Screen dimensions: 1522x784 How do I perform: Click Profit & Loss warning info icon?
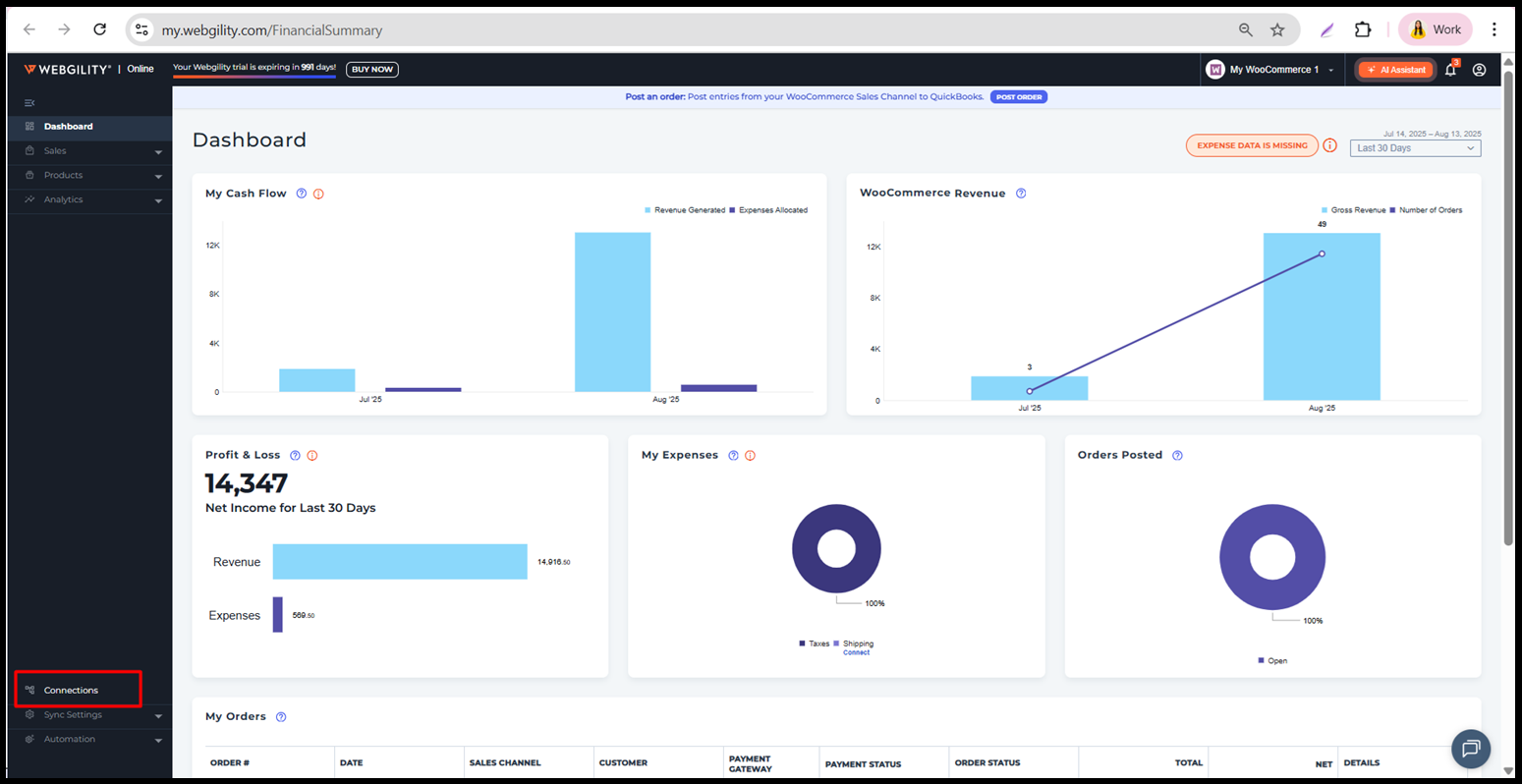pos(312,455)
